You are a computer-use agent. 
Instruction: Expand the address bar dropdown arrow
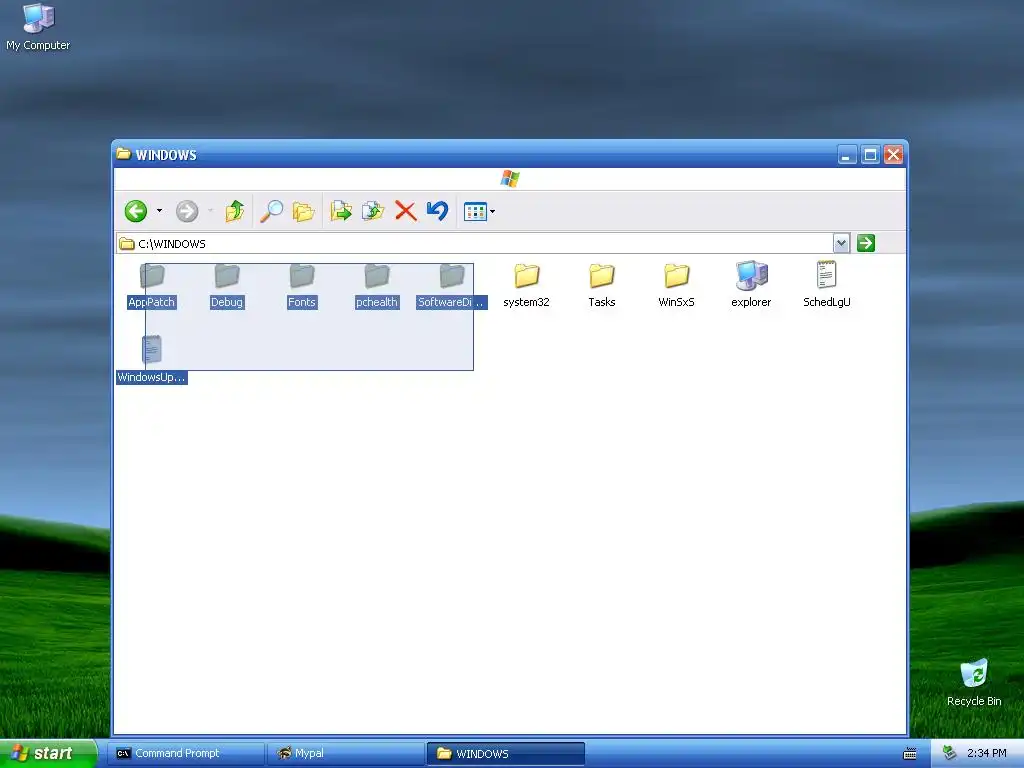[x=841, y=244]
